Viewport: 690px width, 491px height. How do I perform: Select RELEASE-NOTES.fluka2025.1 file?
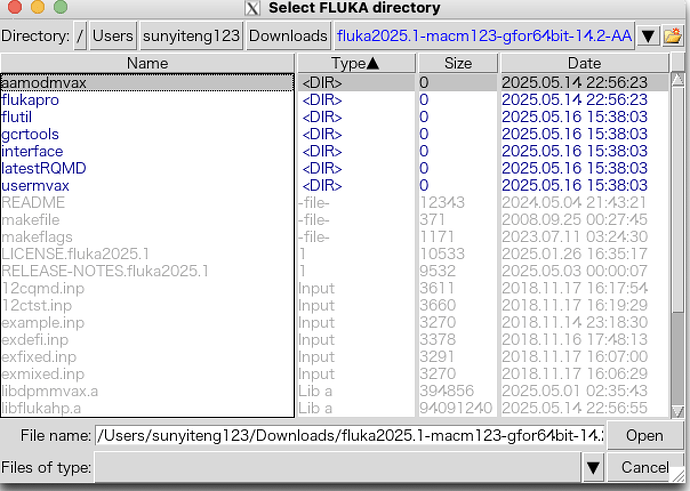point(105,271)
